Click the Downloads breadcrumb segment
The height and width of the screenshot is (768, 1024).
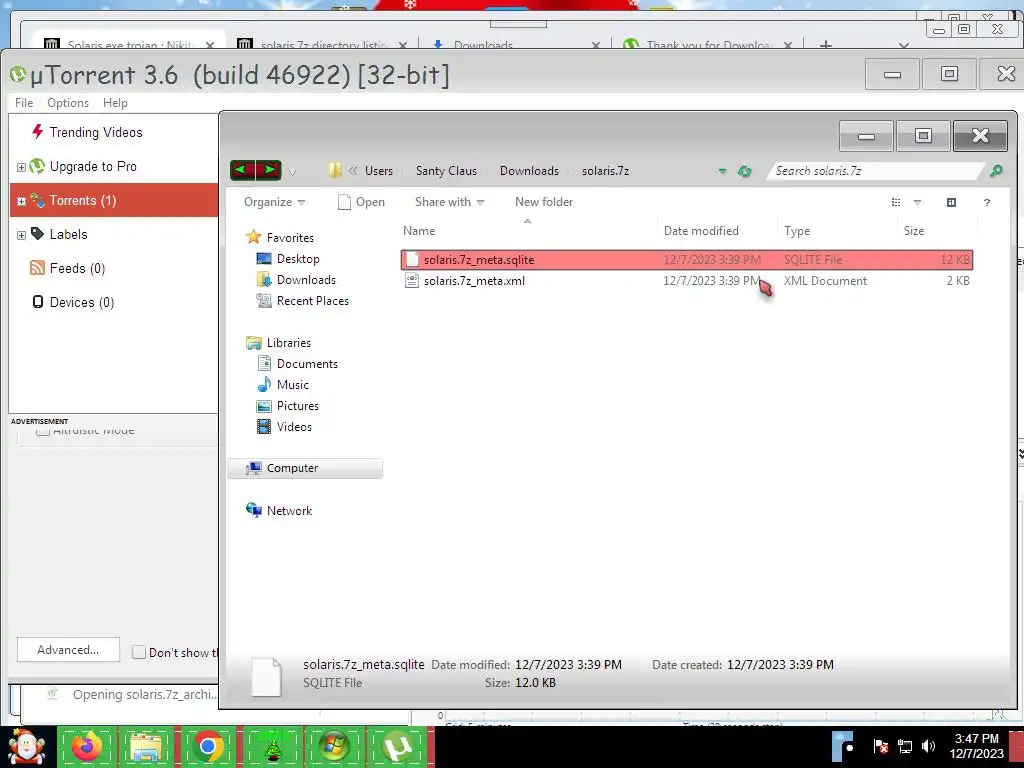point(529,170)
